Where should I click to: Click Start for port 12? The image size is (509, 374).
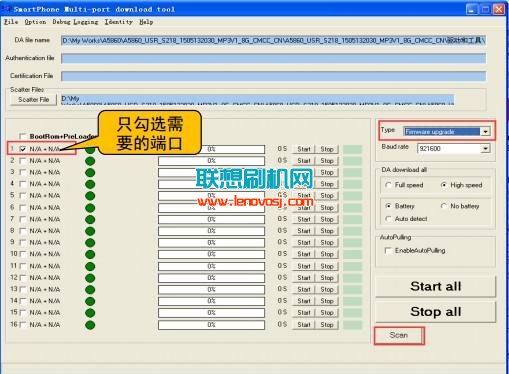pos(304,278)
